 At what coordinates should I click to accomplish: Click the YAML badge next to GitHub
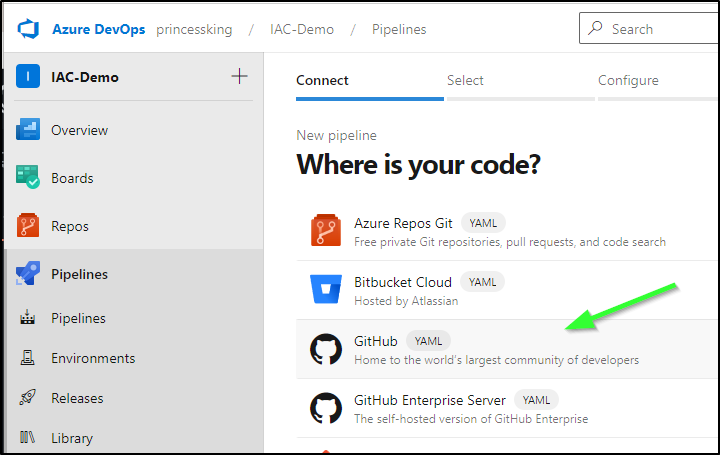428,341
